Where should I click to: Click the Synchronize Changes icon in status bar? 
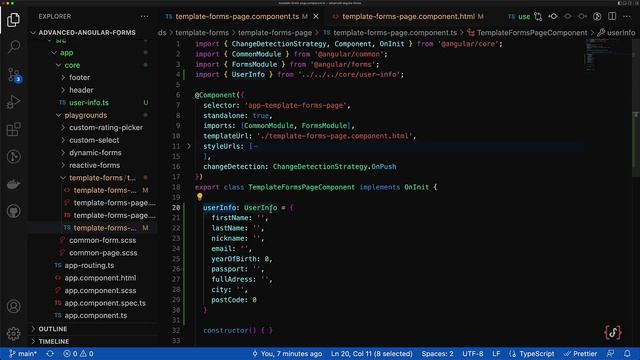[x=50, y=353]
